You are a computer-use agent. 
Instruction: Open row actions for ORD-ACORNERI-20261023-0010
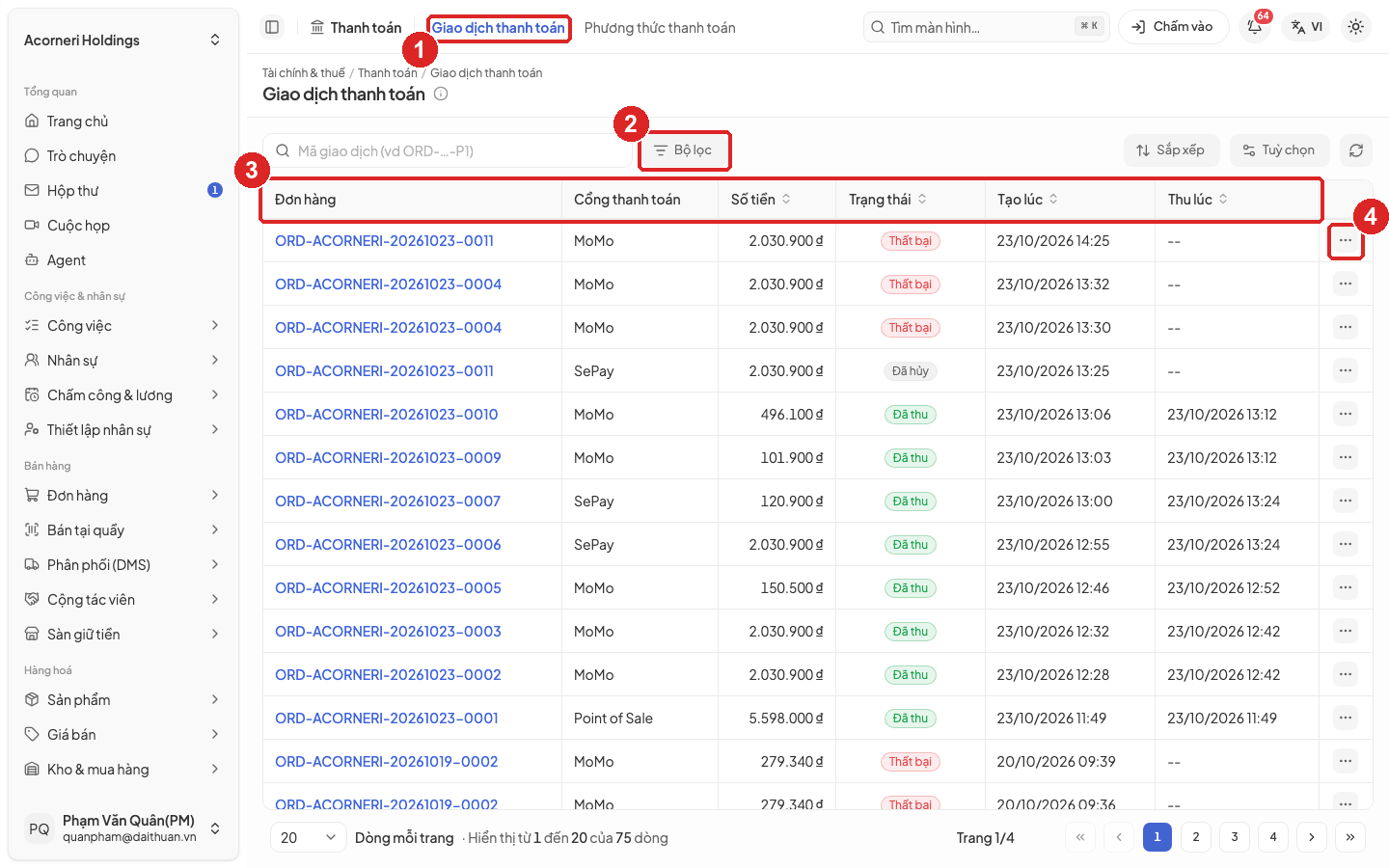pos(1346,414)
